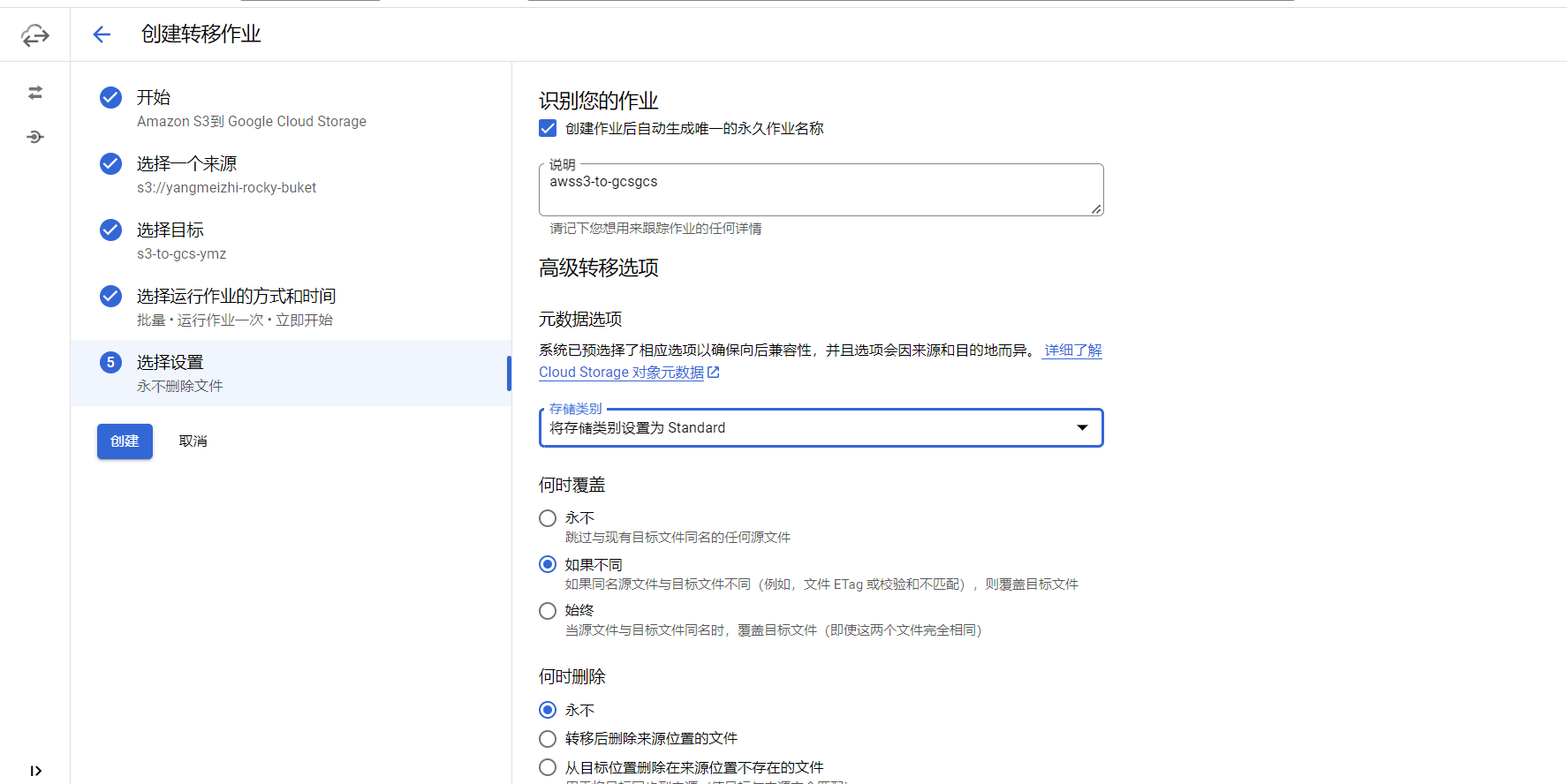Click the checkmark icon beside 选择目标
The width and height of the screenshot is (1567, 784).
tap(110, 230)
